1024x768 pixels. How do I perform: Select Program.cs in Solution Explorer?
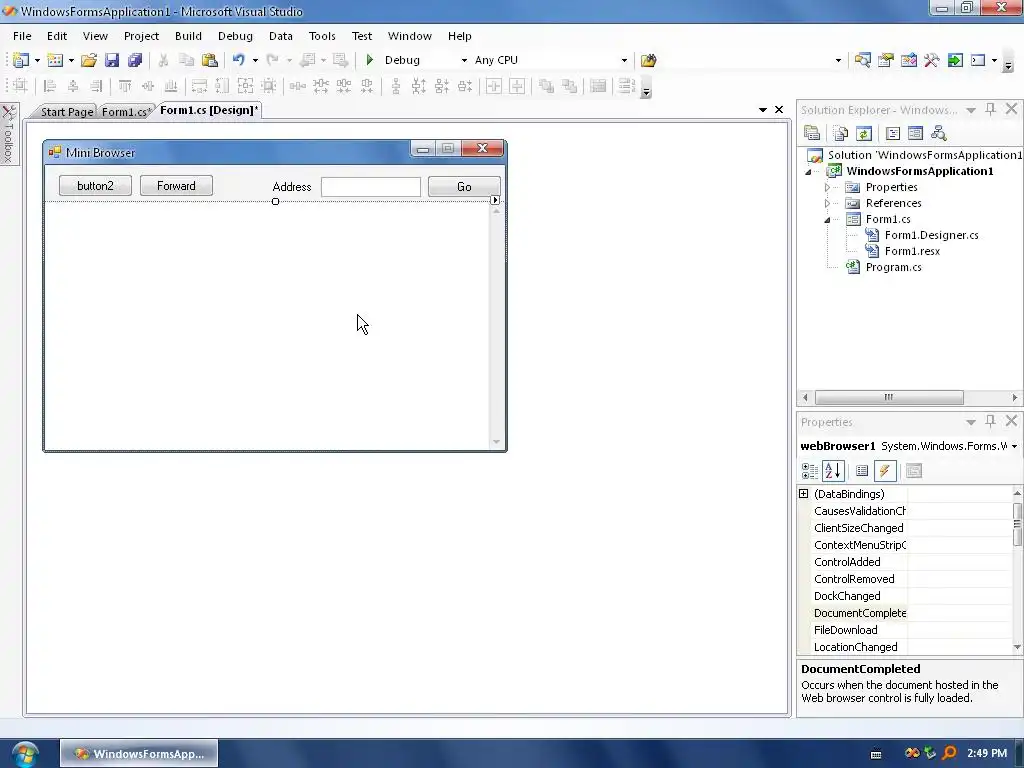[893, 267]
